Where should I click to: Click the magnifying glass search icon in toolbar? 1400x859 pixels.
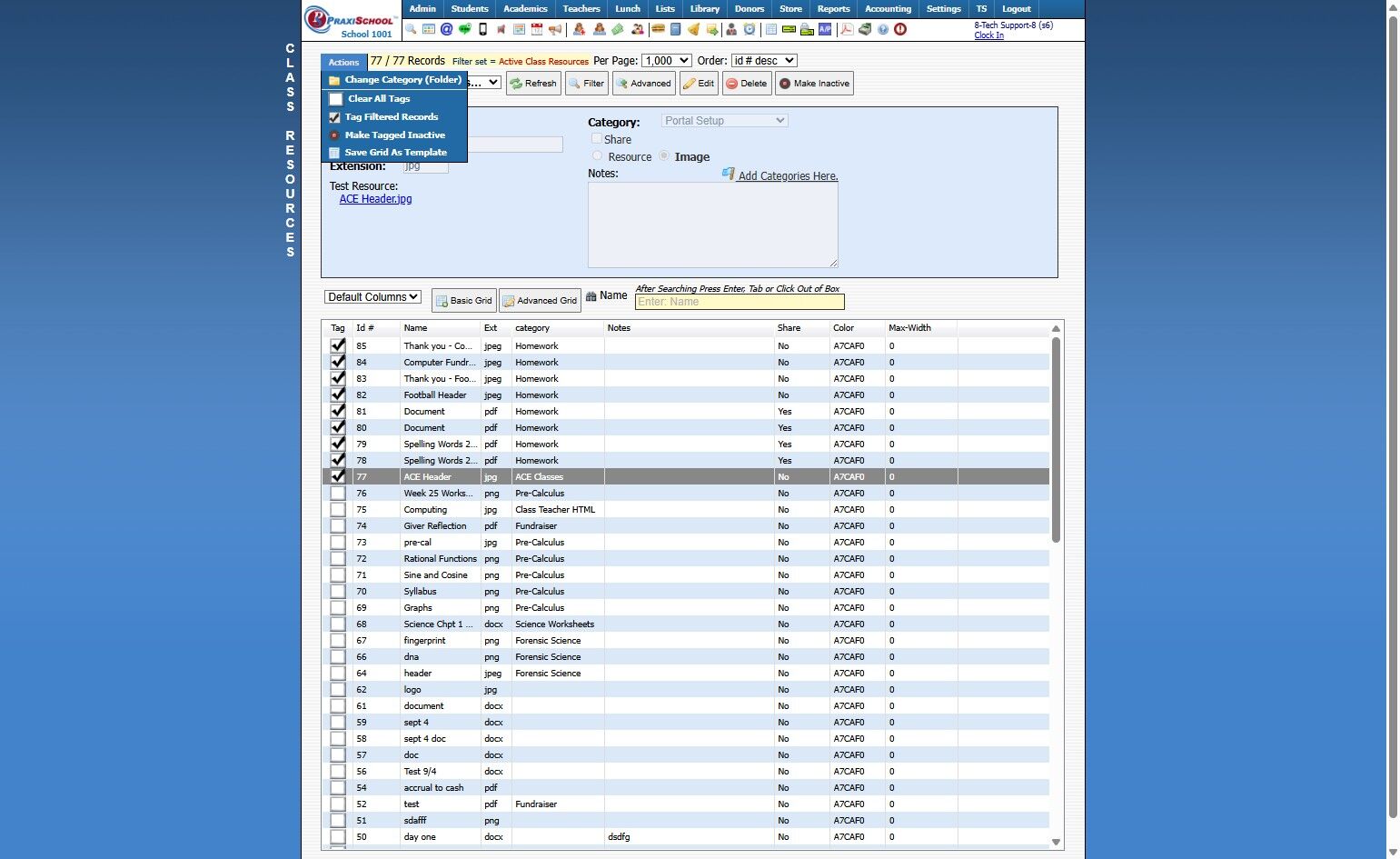(x=412, y=29)
